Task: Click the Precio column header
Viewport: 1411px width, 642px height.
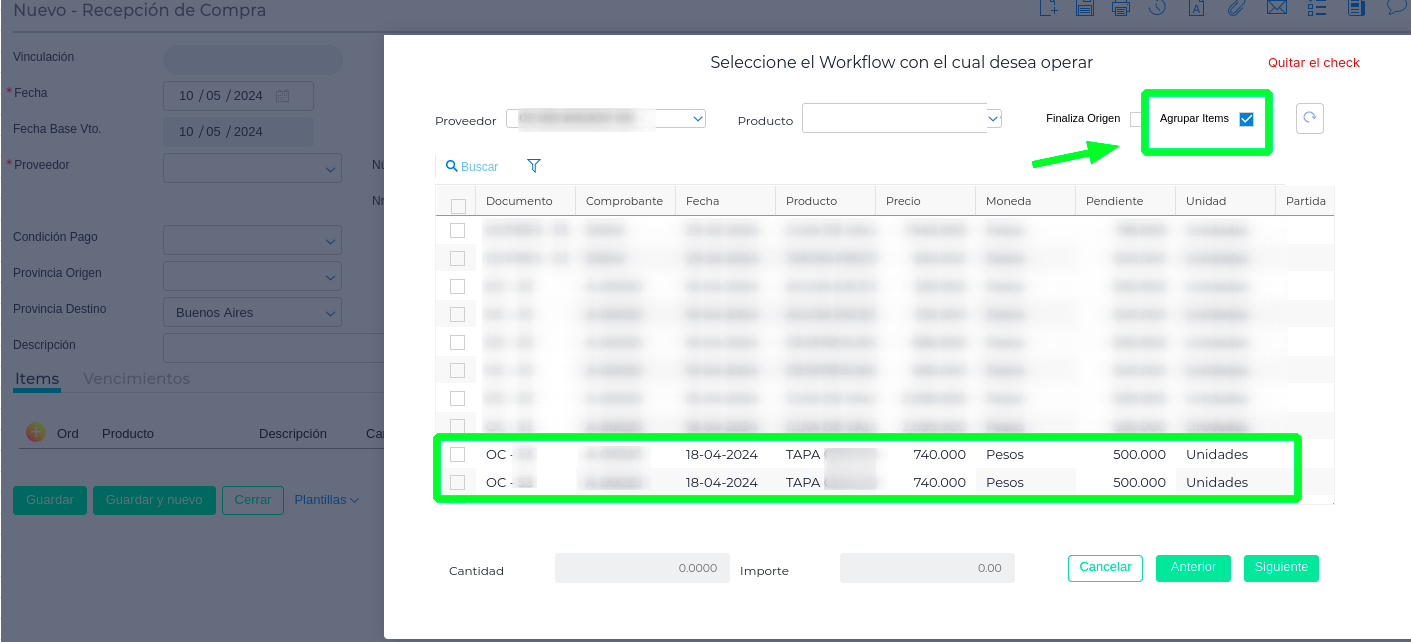Action: (925, 201)
